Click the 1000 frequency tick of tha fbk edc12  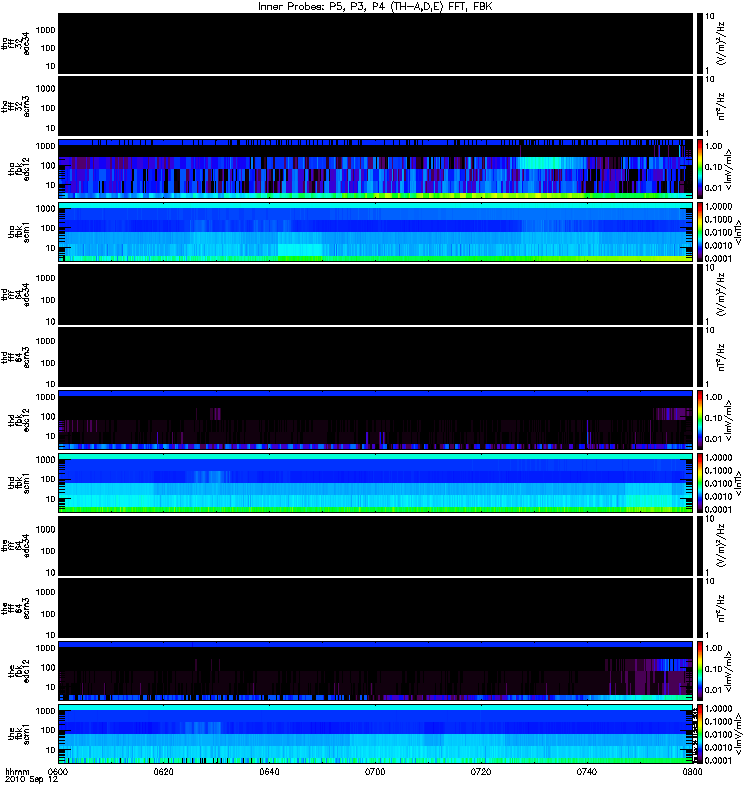[x=45, y=146]
